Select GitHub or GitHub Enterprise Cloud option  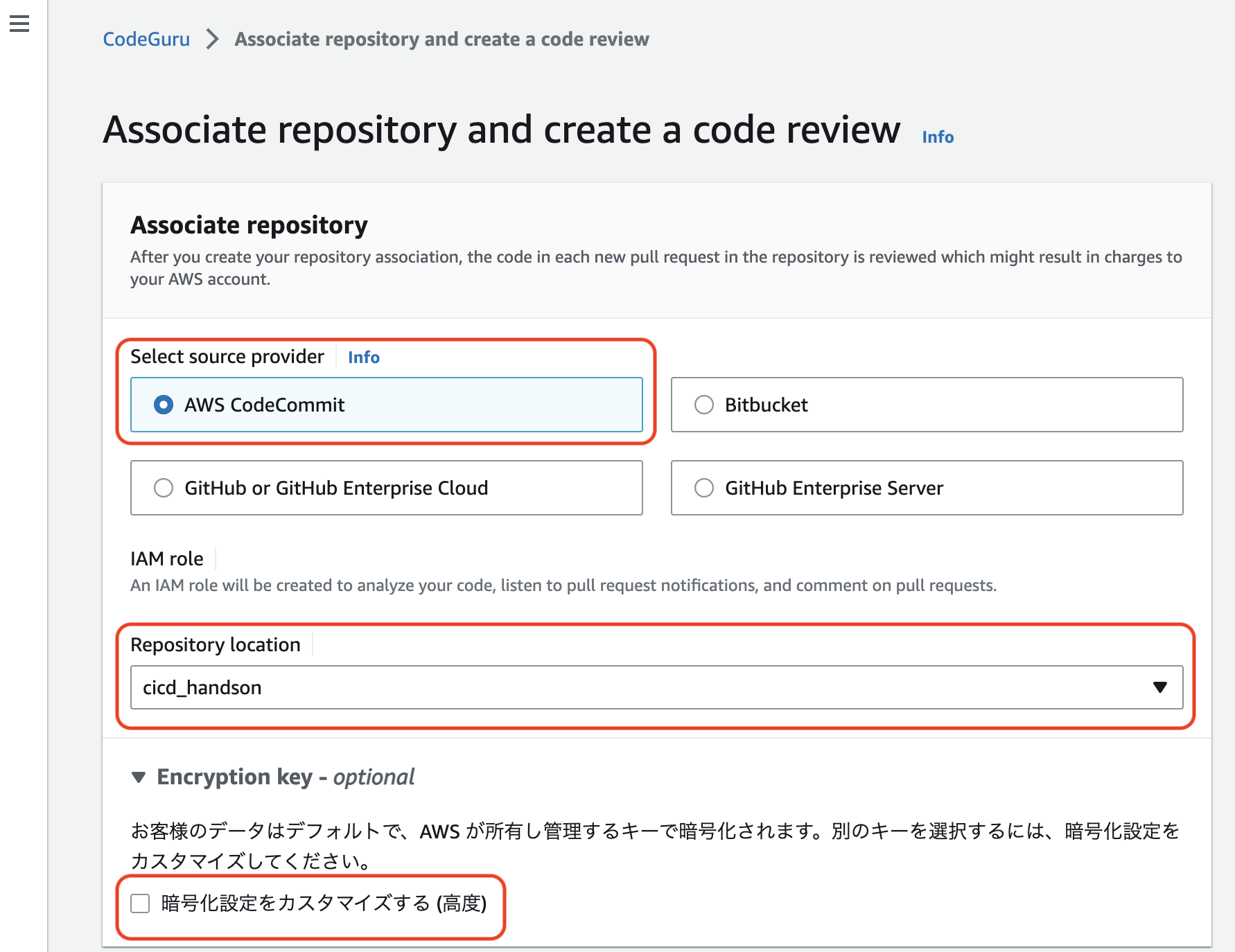tap(164, 488)
